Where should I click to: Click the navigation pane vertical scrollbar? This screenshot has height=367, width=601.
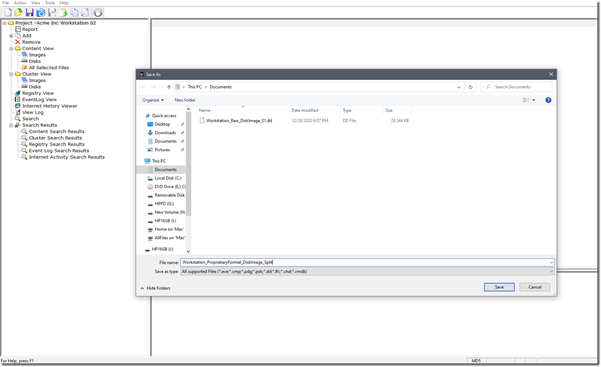pos(188,180)
